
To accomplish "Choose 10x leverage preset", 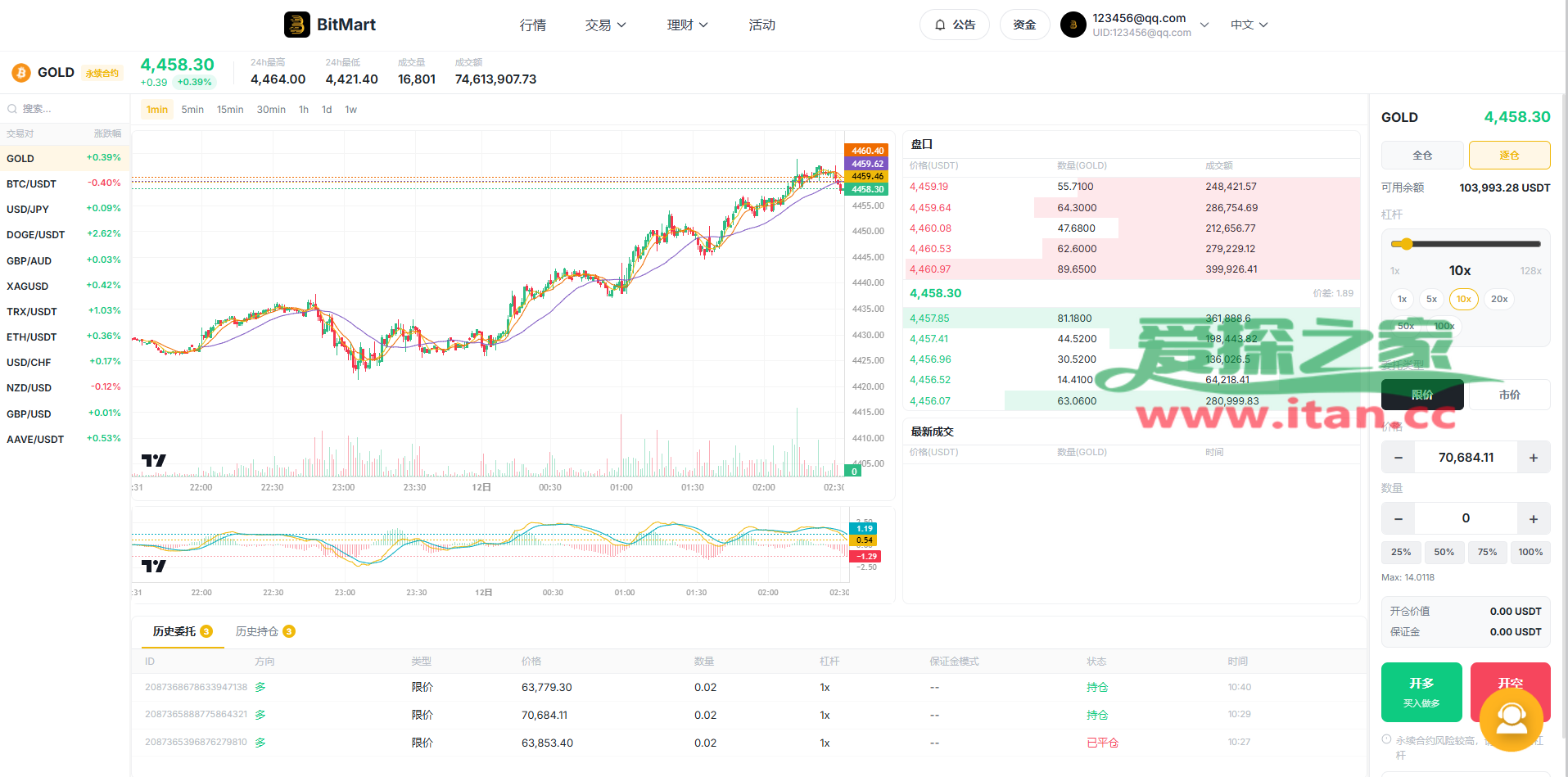I will 1464,300.
